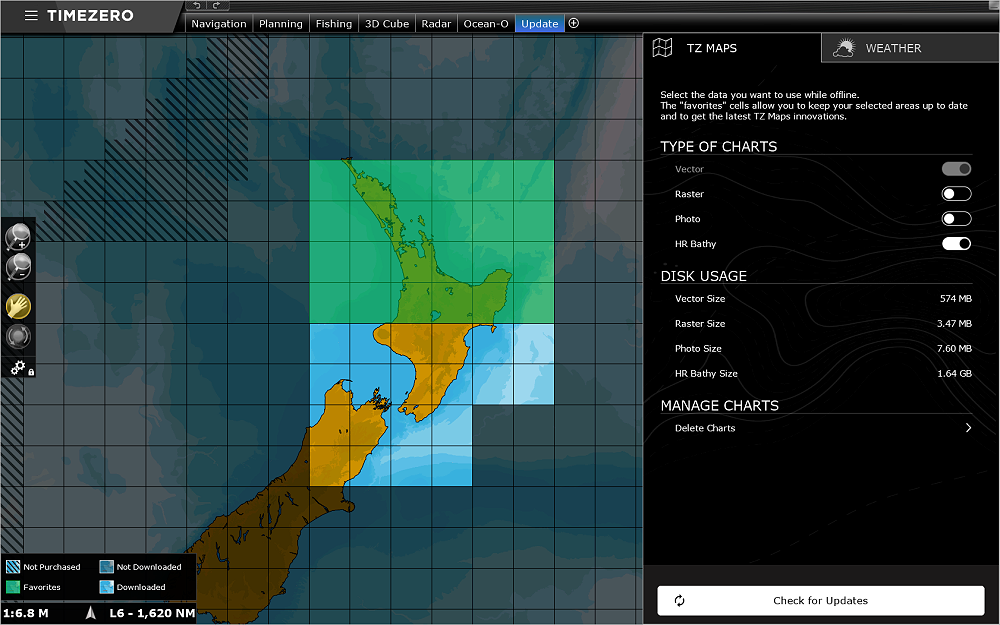Expand the Delete Charts chevron

[967, 428]
